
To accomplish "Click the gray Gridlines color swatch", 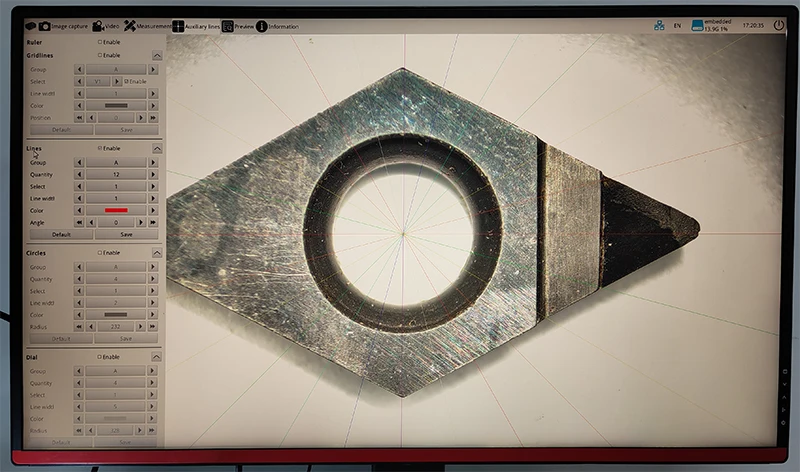I will click(116, 106).
